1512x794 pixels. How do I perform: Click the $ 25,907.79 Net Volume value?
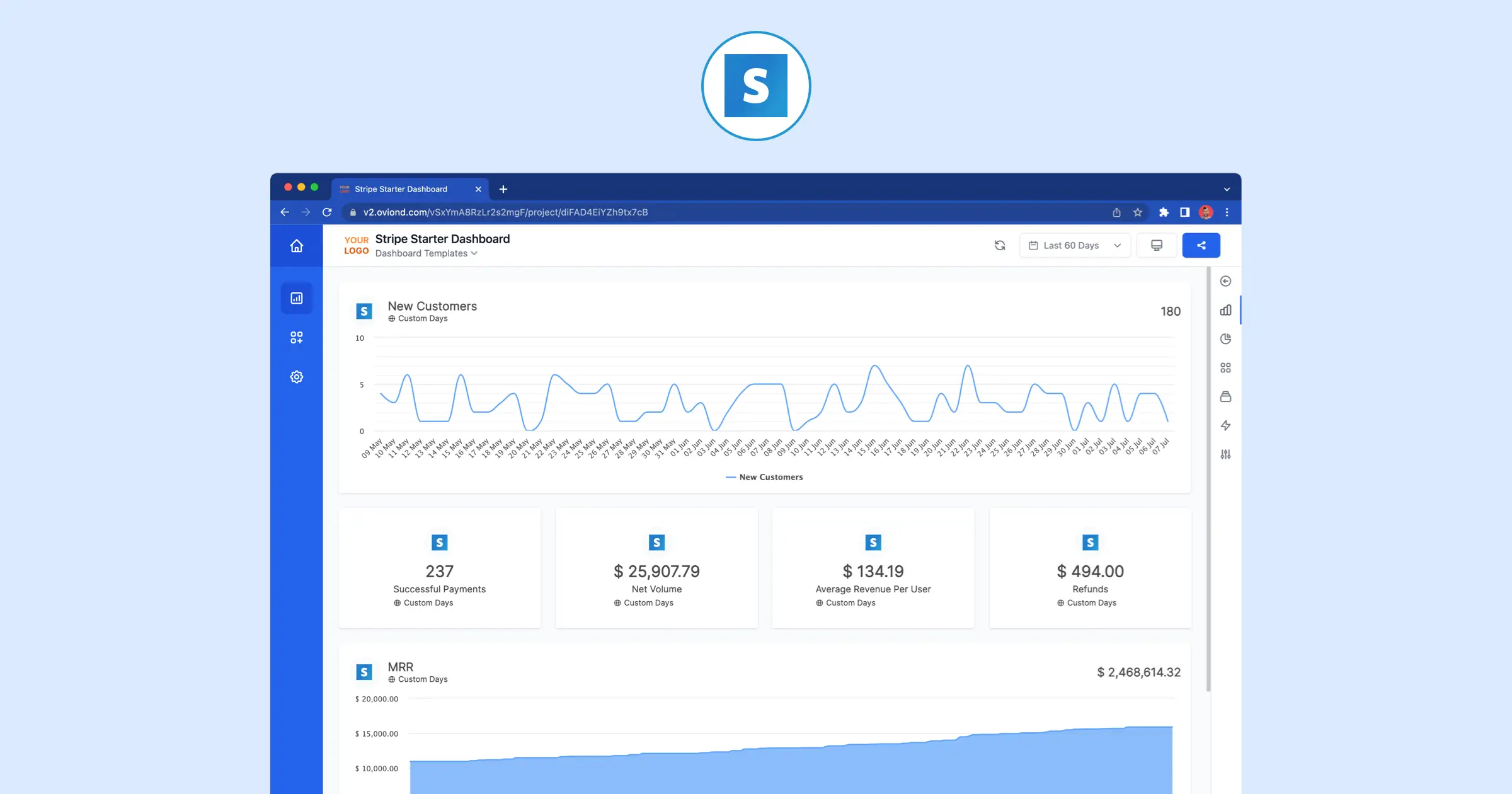click(x=656, y=572)
